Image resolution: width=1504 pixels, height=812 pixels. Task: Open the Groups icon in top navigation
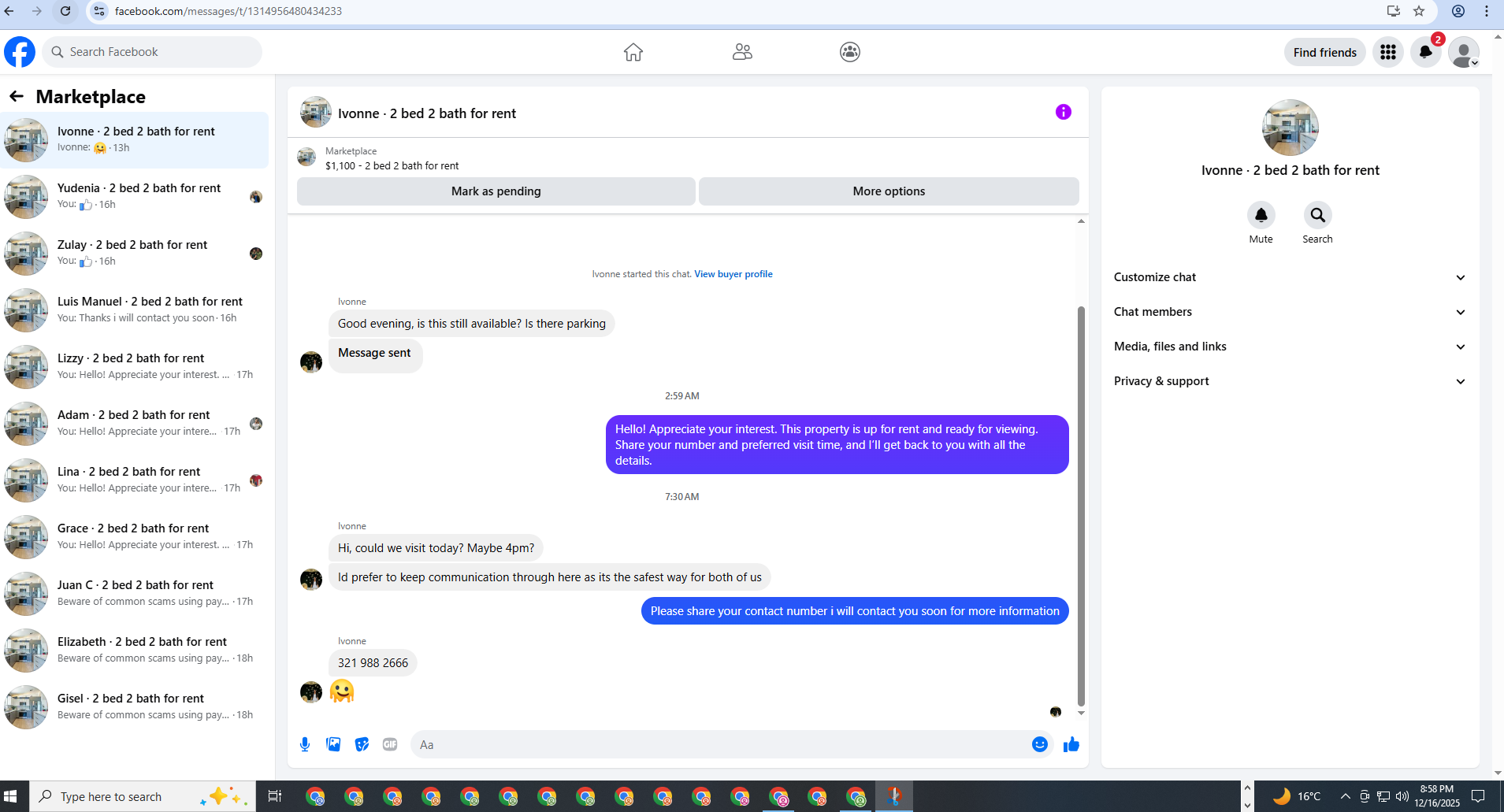(x=850, y=52)
